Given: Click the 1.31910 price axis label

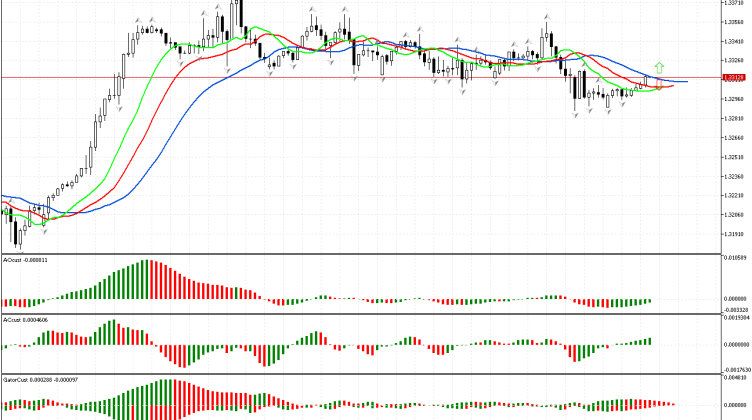Looking at the screenshot, I should click(733, 234).
